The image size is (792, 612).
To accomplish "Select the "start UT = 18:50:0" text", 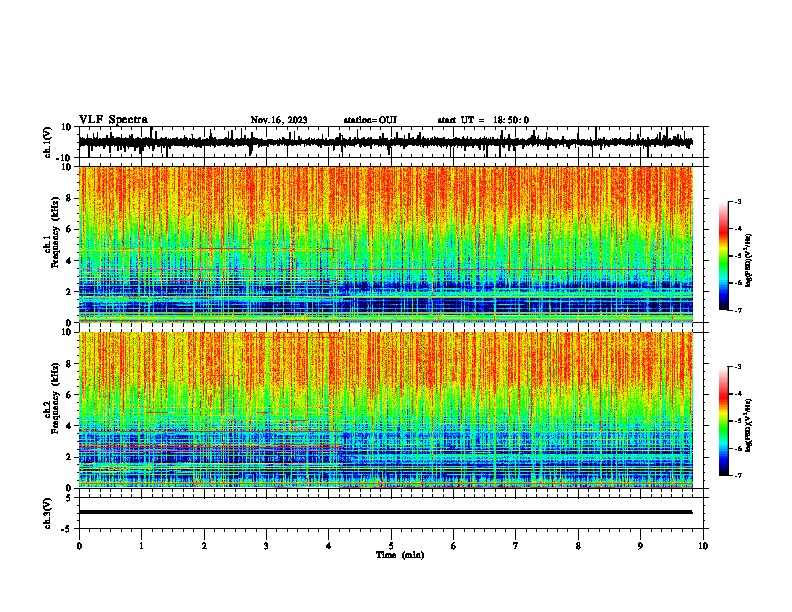I will 483,120.
